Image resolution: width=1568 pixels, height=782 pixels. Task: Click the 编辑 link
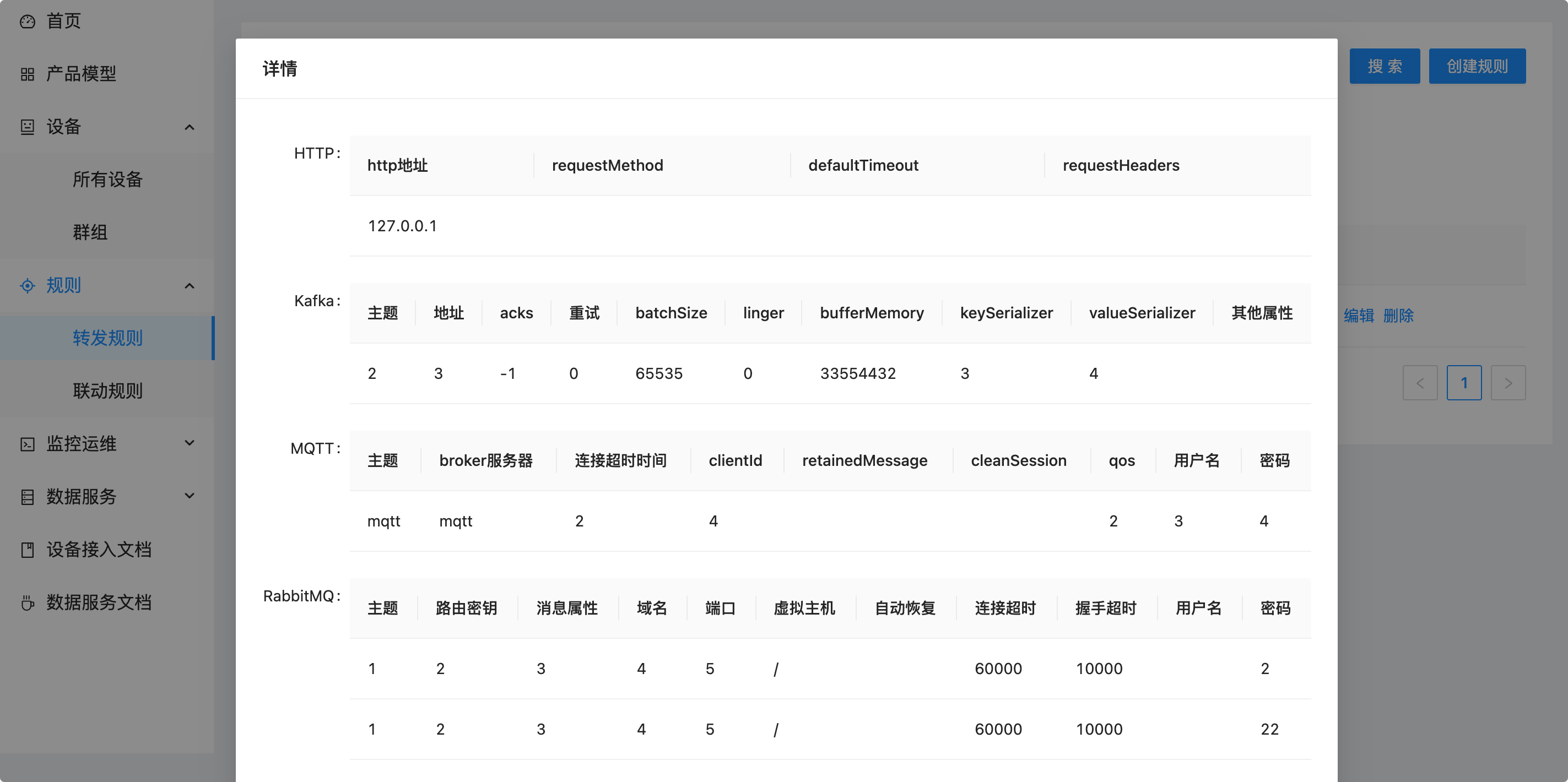[1359, 315]
